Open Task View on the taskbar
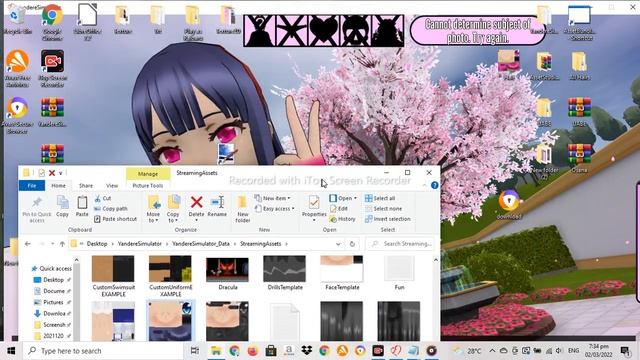This screenshot has width=640, height=360. tap(195, 351)
